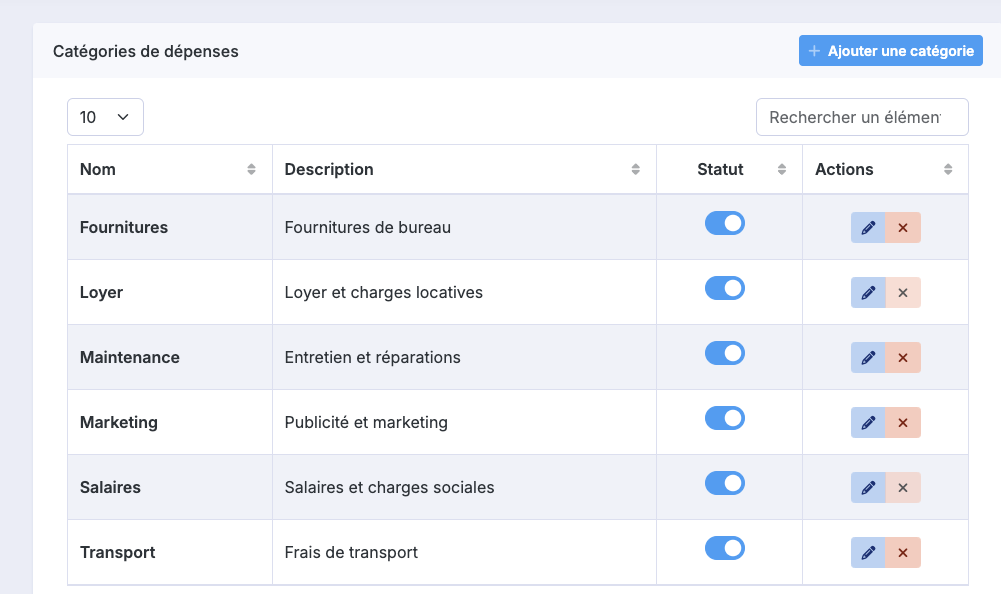This screenshot has width=1001, height=594.
Task: Click the Ajouter une catégorie button
Action: 891,50
